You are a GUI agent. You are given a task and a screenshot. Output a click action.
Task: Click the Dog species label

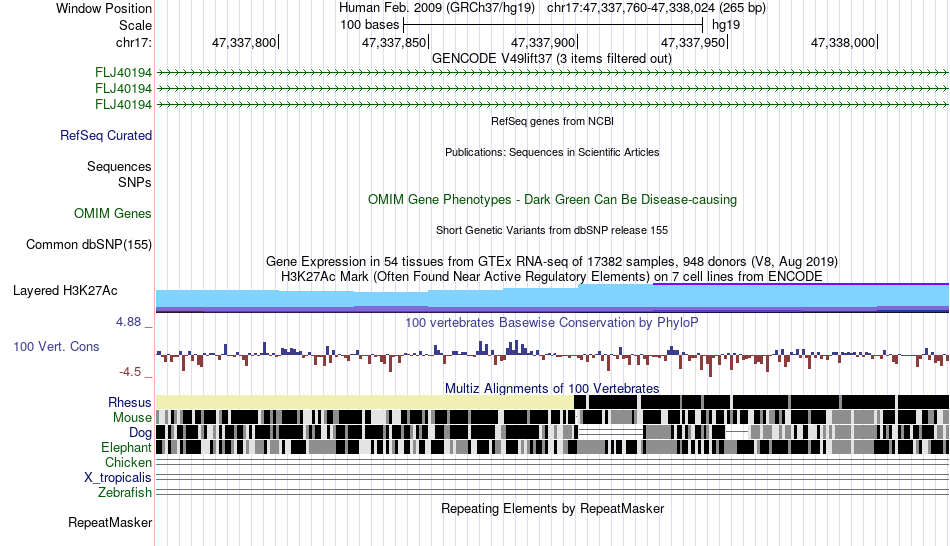(x=140, y=432)
